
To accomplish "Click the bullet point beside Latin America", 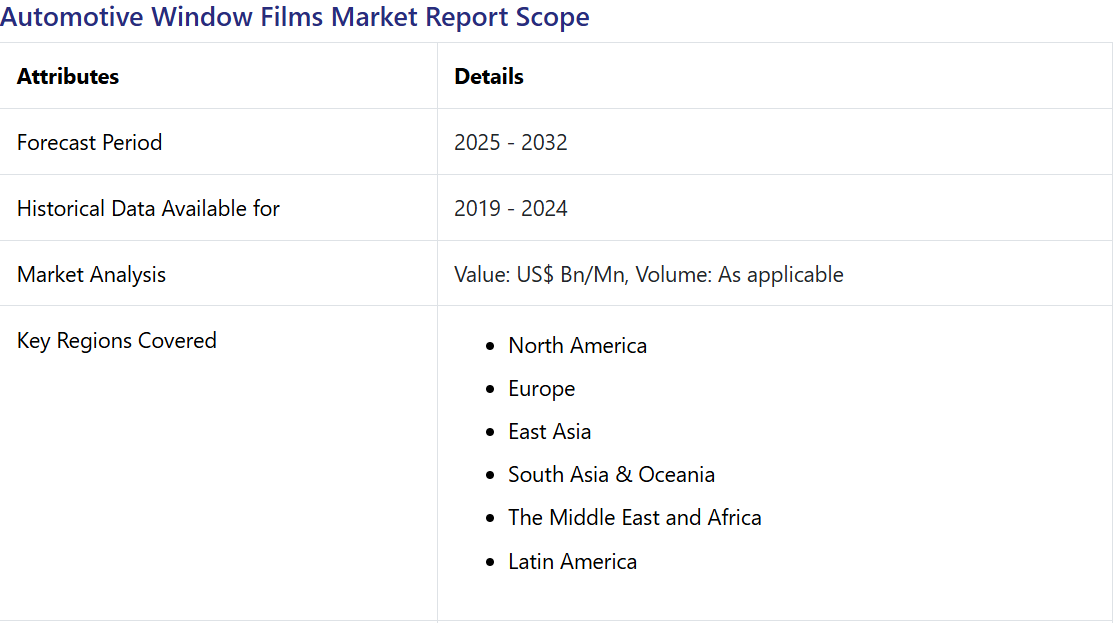I will point(489,562).
